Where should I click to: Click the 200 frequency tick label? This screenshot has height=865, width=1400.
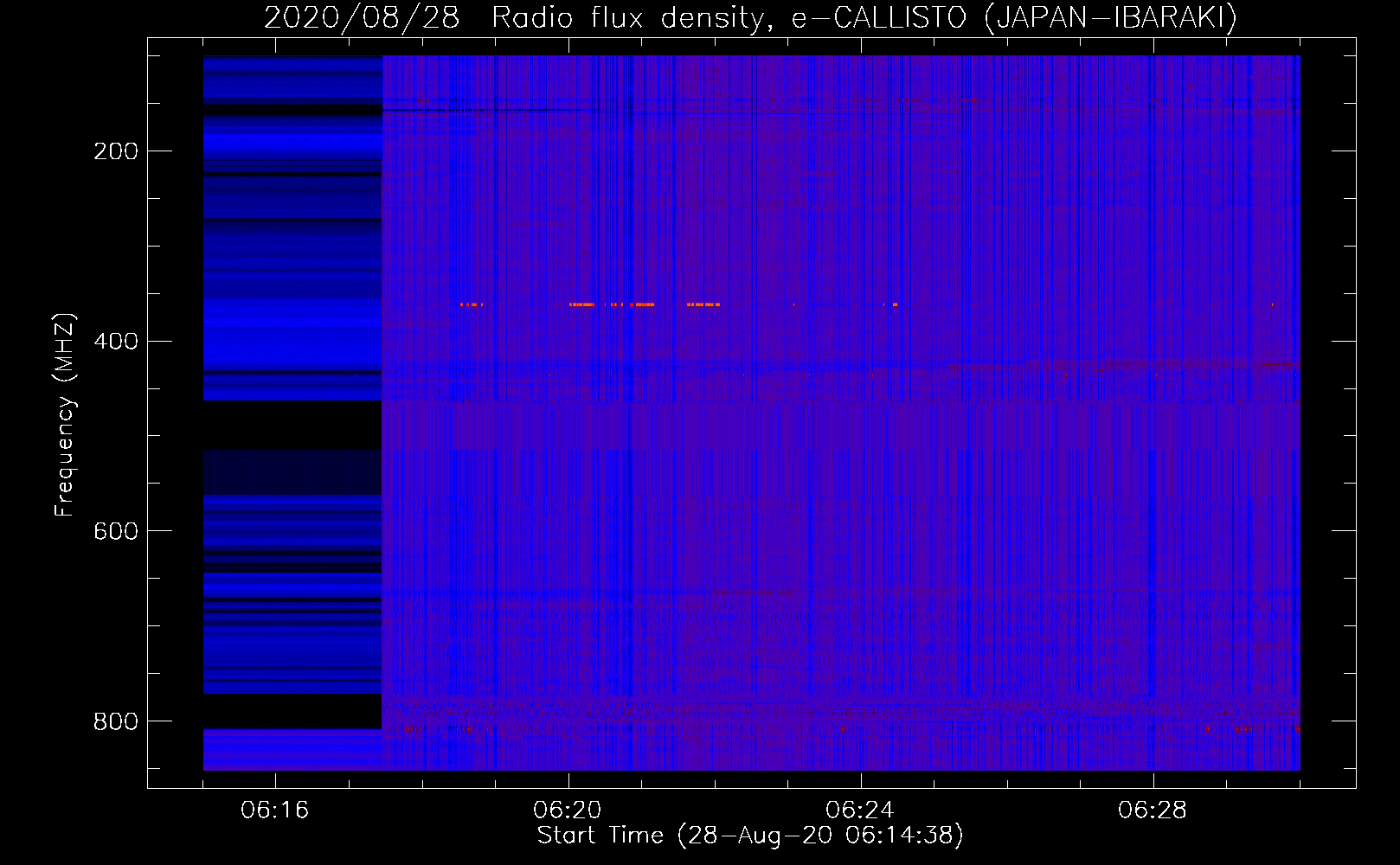[116, 151]
